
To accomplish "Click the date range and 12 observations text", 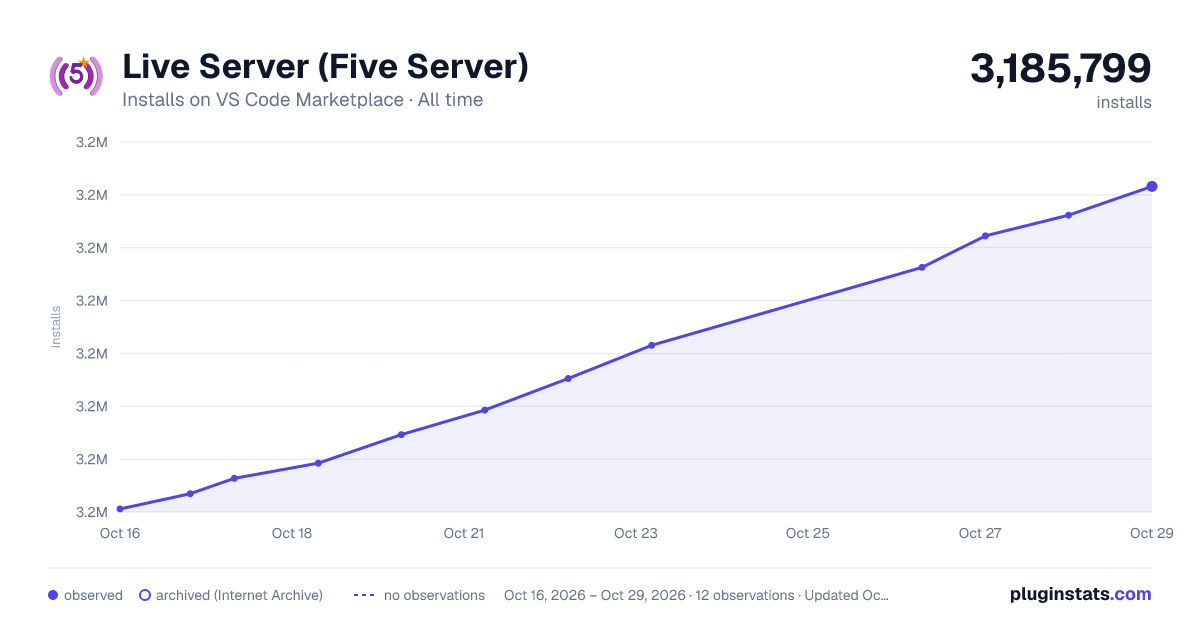I will pyautogui.click(x=696, y=595).
